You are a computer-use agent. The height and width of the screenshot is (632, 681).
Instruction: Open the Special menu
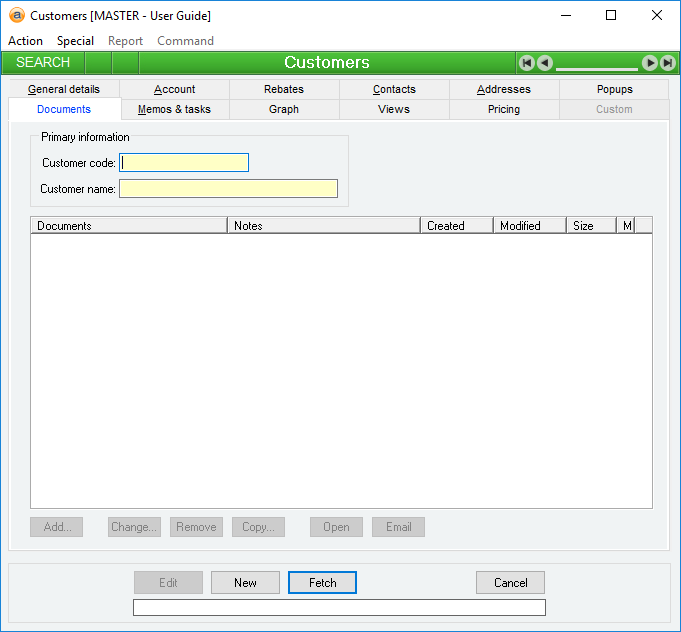click(75, 41)
